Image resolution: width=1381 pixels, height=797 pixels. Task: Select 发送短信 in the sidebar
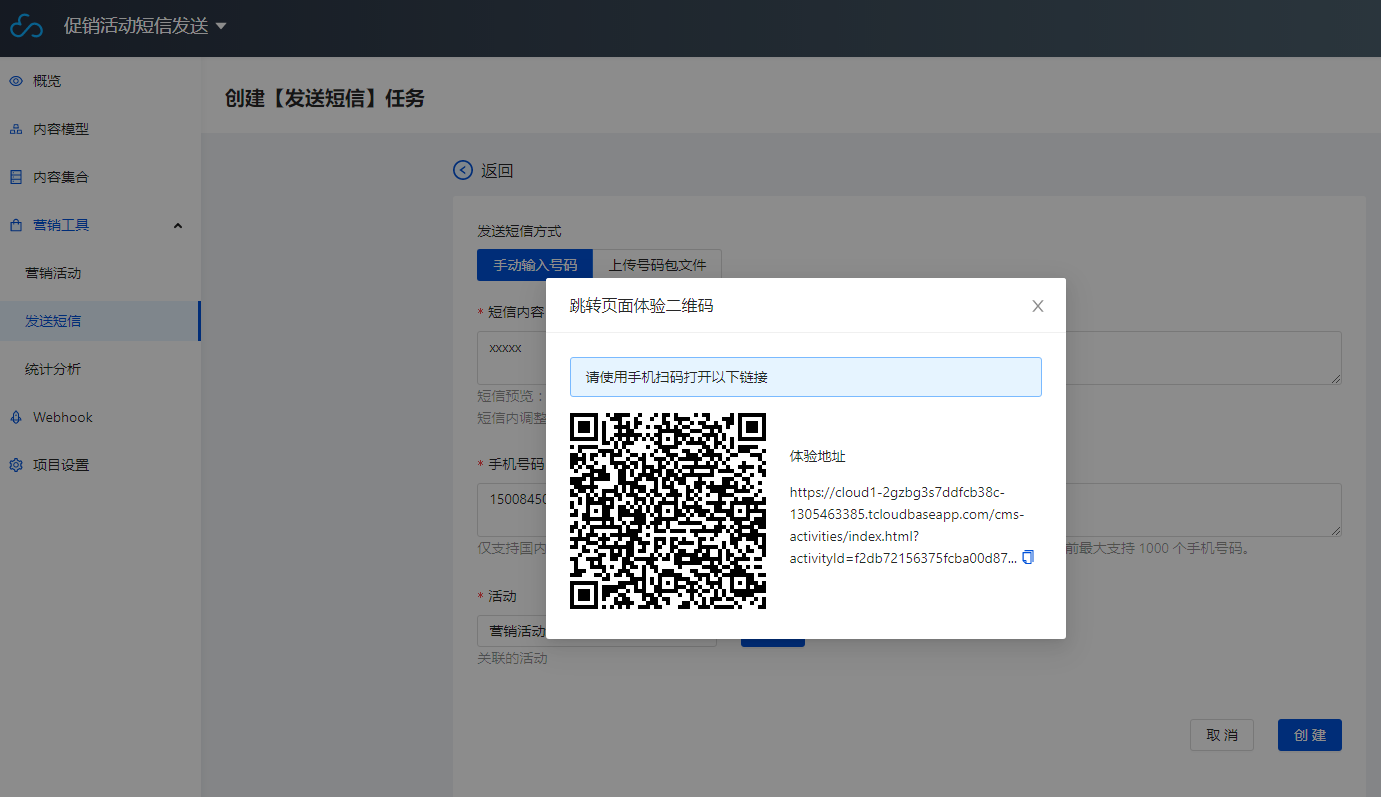(100, 321)
